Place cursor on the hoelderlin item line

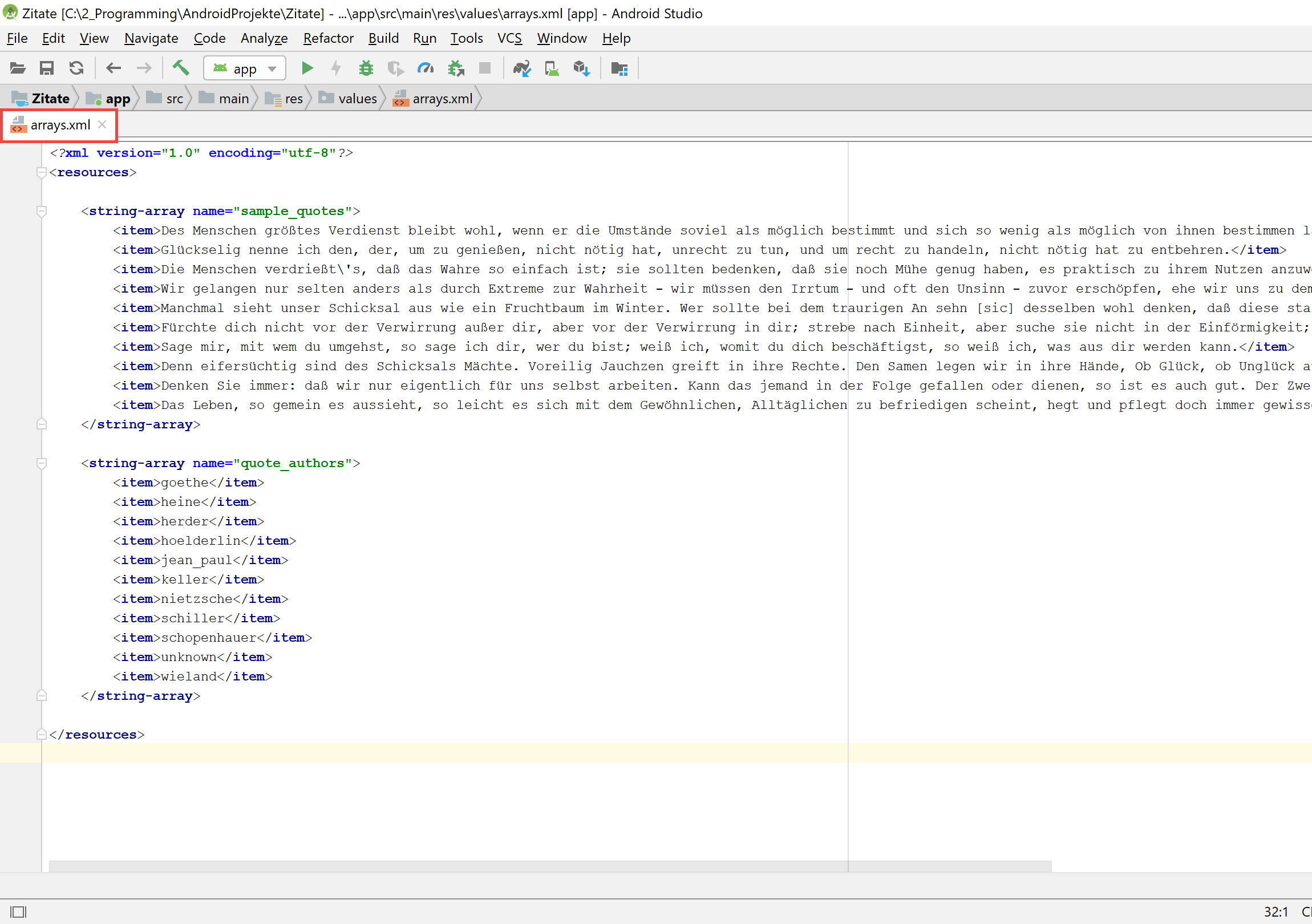coord(205,541)
